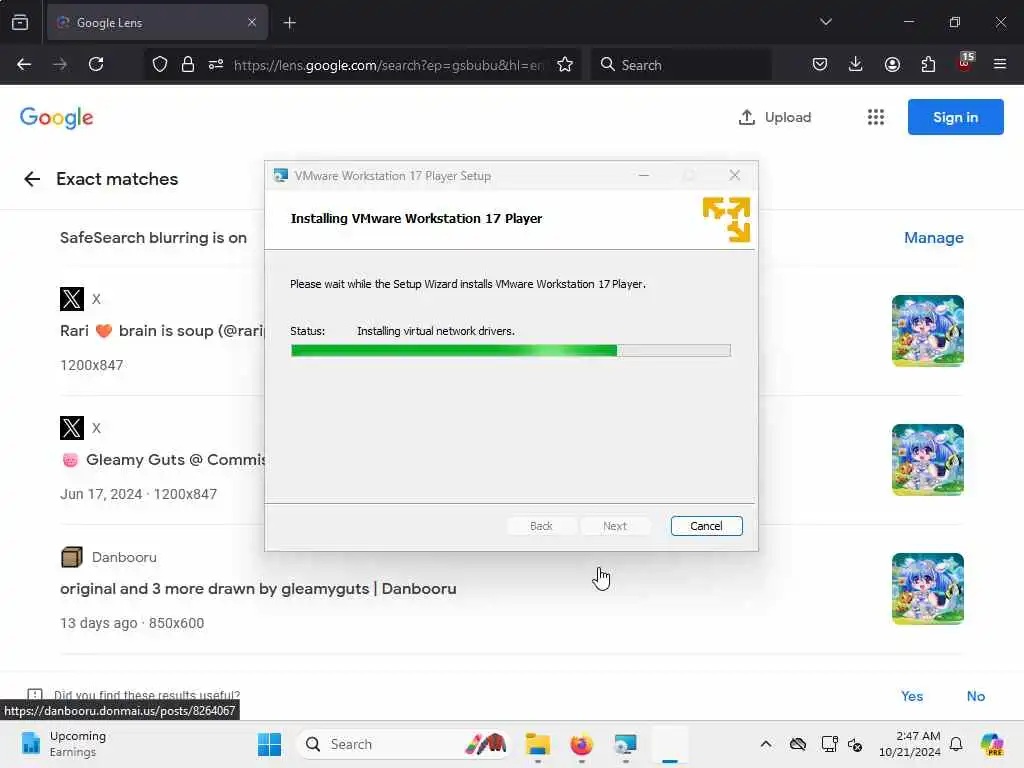Click the thumbnail of the Gleamy Guts result
This screenshot has width=1024, height=768.
927,460
